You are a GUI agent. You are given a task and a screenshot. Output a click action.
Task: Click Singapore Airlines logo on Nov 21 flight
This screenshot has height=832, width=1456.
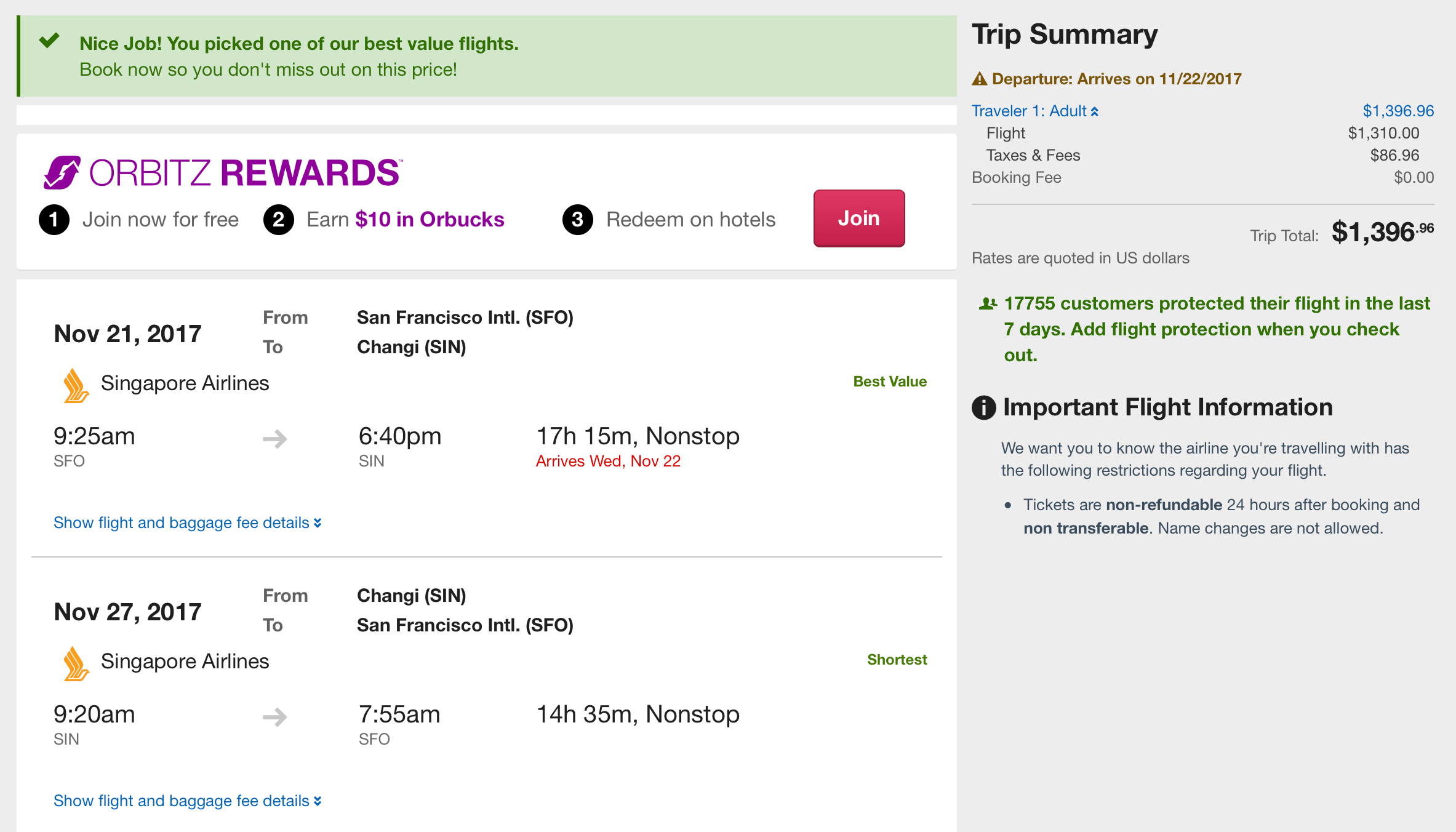76,386
